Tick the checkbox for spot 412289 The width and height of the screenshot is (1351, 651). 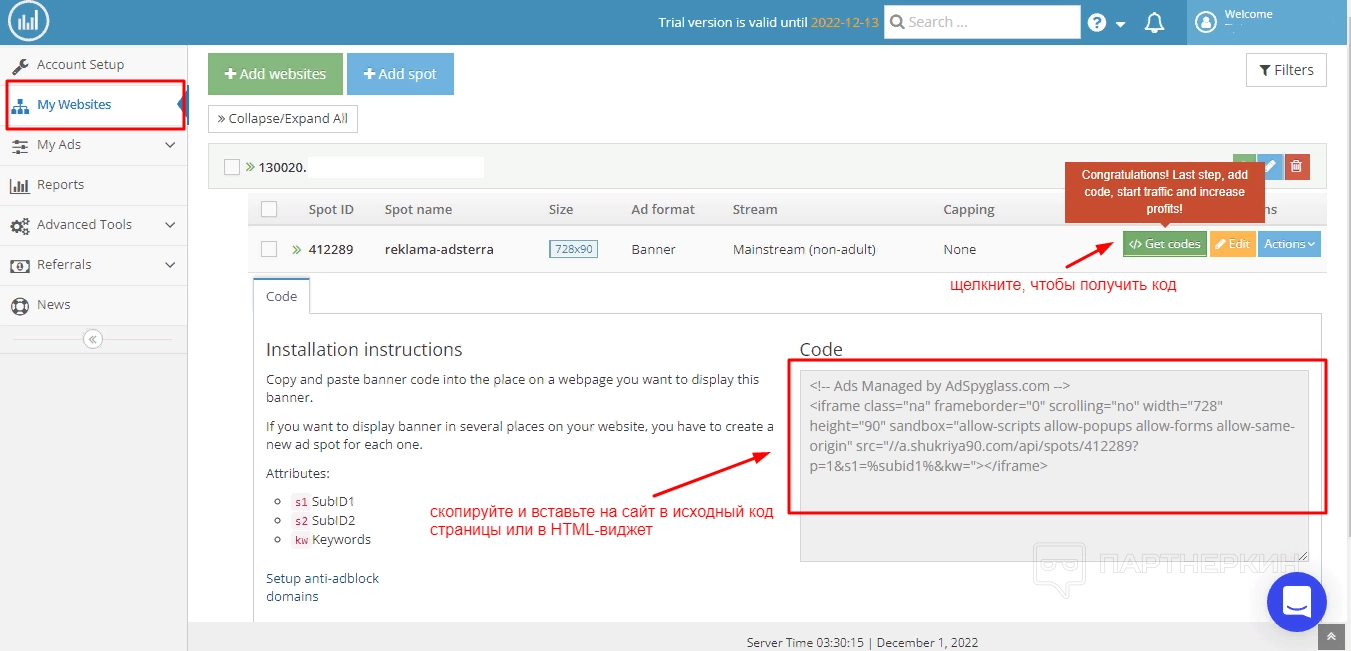(269, 249)
